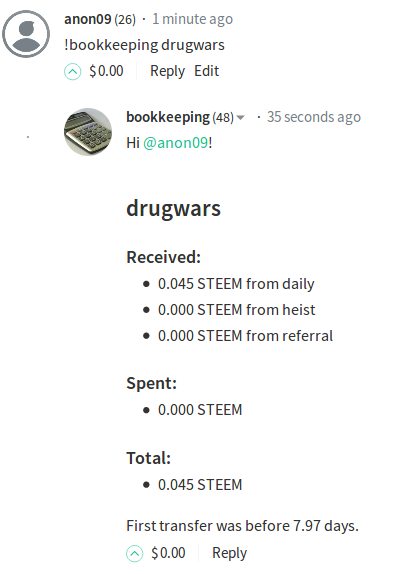The image size is (396, 574).
Task: Click anon09's reputation score (26)
Action: [x=125, y=19]
